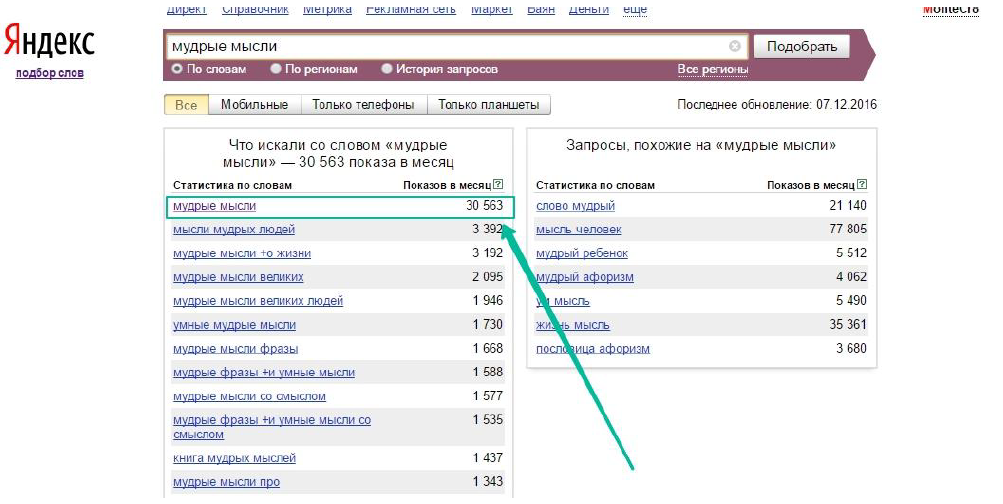This screenshot has width=1003, height=504.
Task: Switch to the 'Только планшеты' tab
Action: click(488, 105)
